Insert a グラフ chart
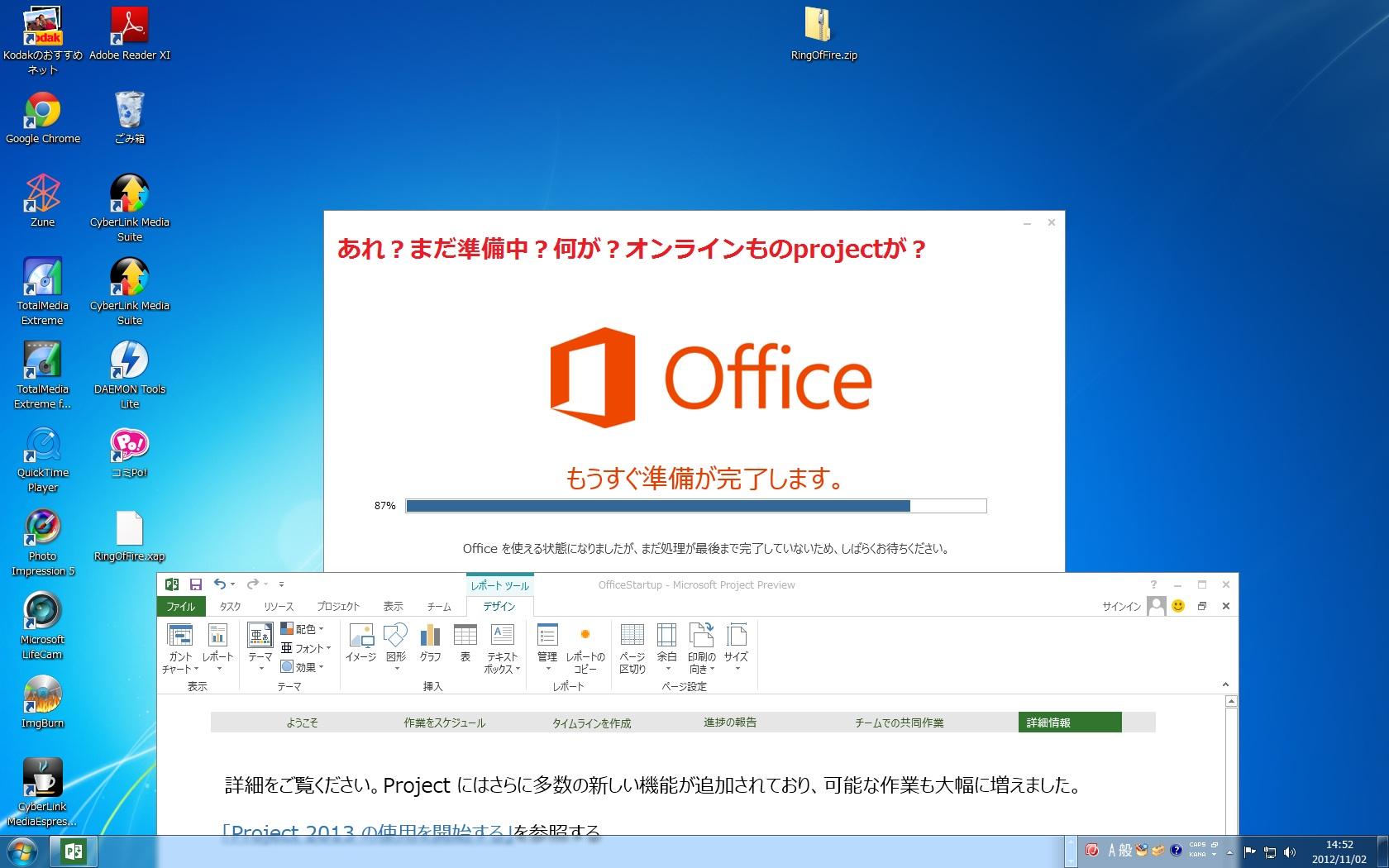The height and width of the screenshot is (868, 1389). (x=430, y=644)
